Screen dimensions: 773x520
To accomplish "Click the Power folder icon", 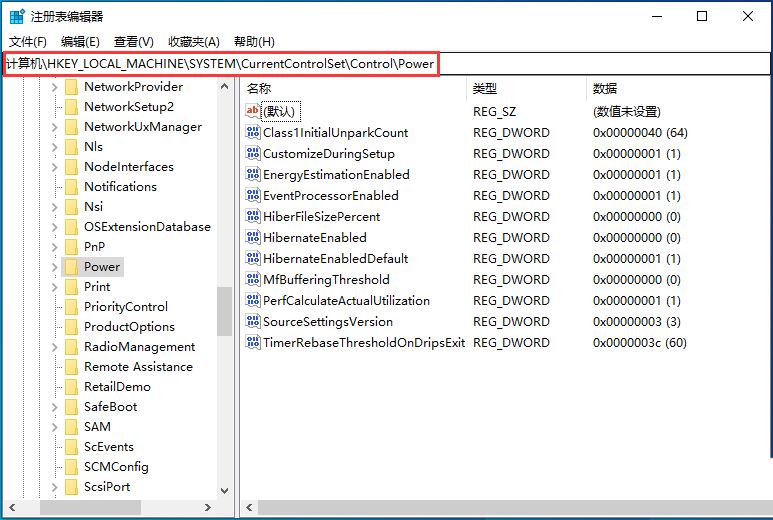I will (x=71, y=267).
